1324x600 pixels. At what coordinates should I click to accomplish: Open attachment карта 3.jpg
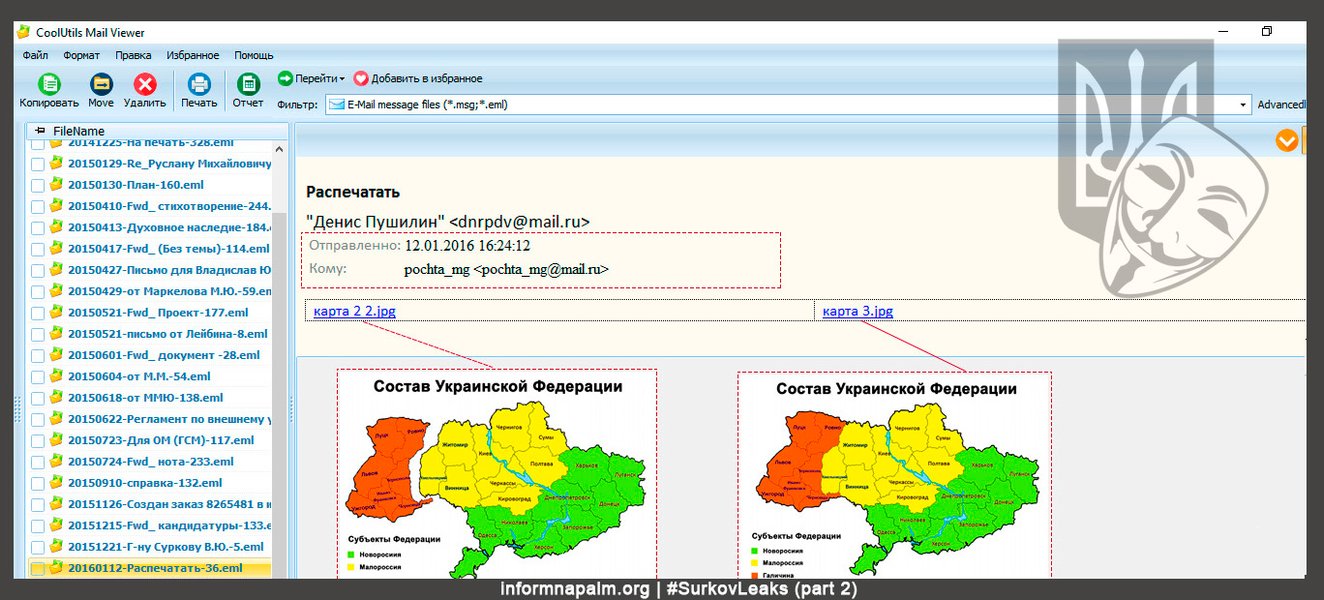point(857,311)
